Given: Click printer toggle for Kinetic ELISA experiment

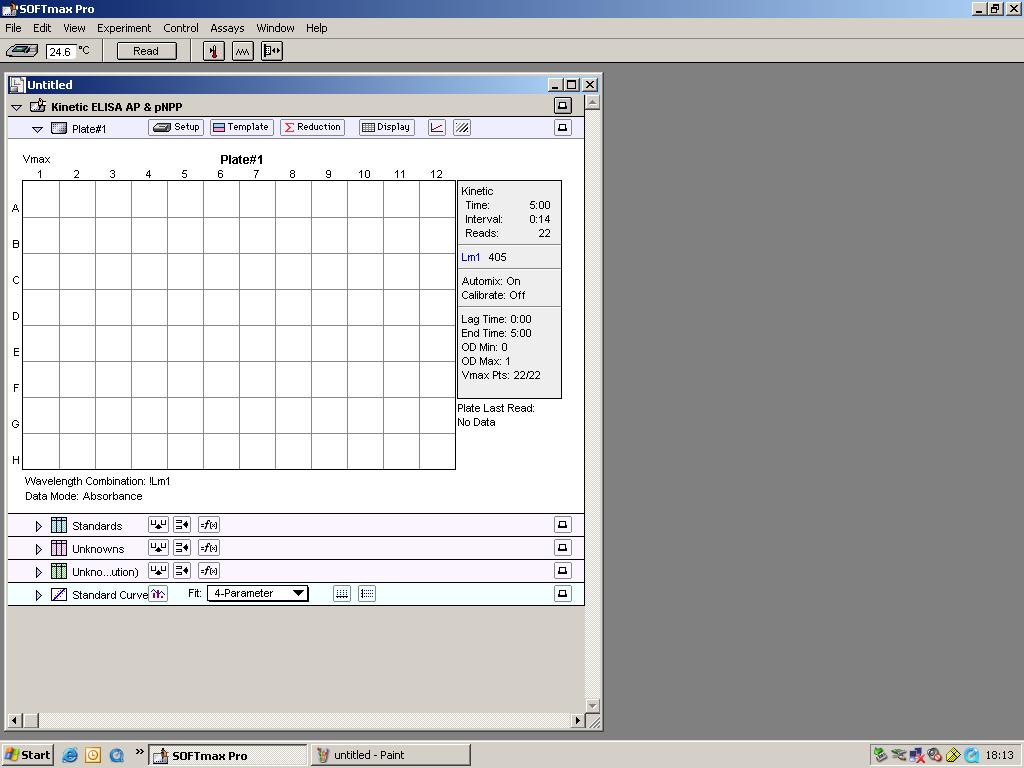Looking at the screenshot, I should (562, 105).
